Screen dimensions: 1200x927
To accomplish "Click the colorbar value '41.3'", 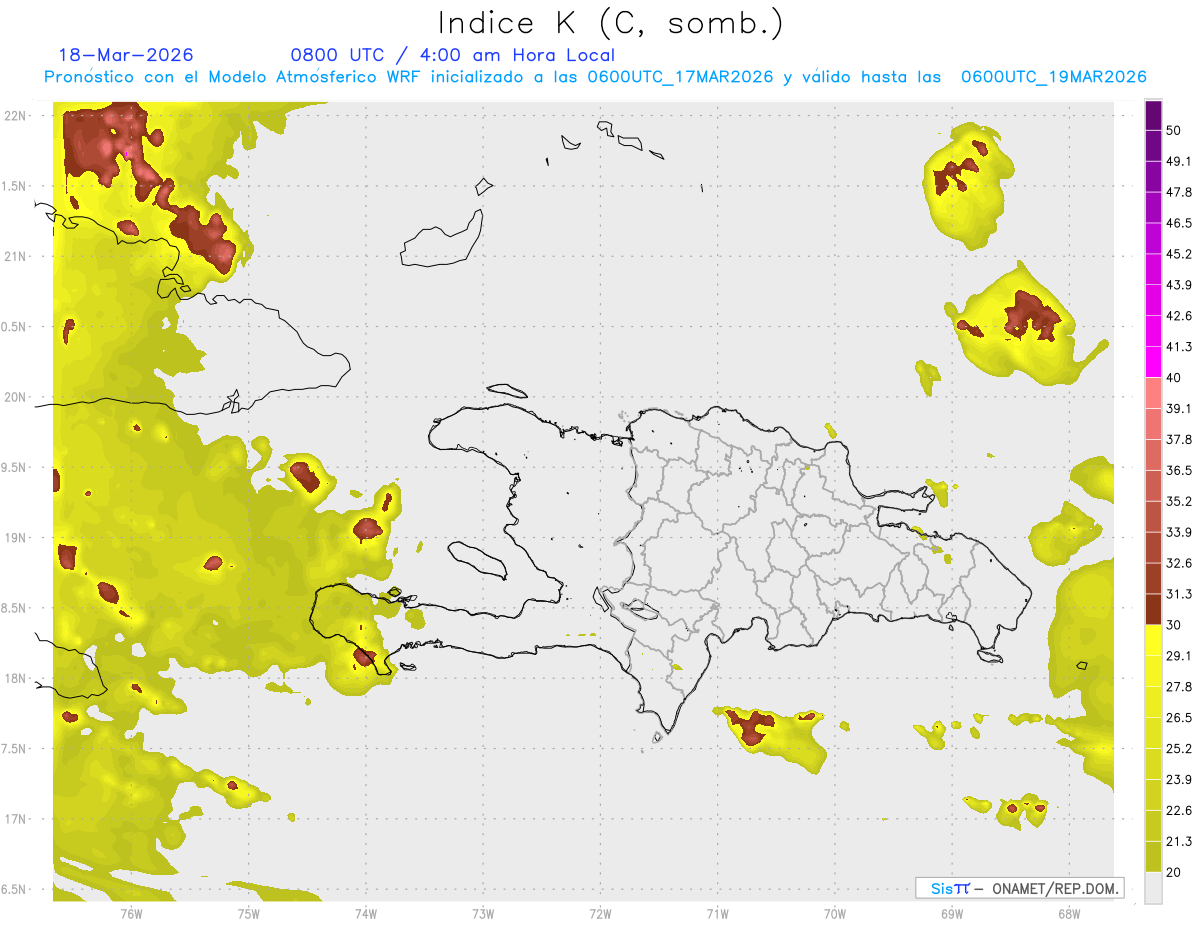I will click(x=1179, y=347).
